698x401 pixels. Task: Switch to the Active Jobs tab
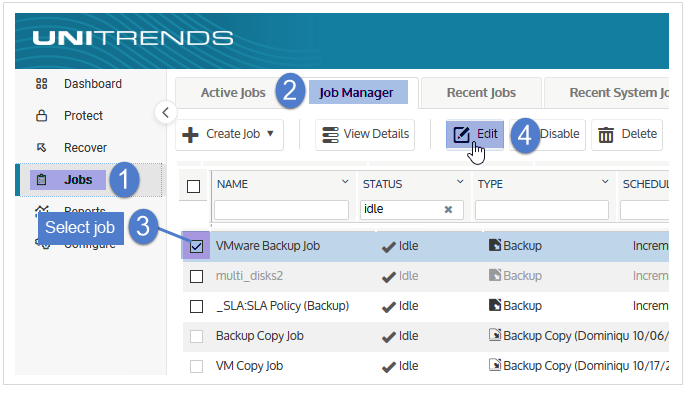pos(233,93)
